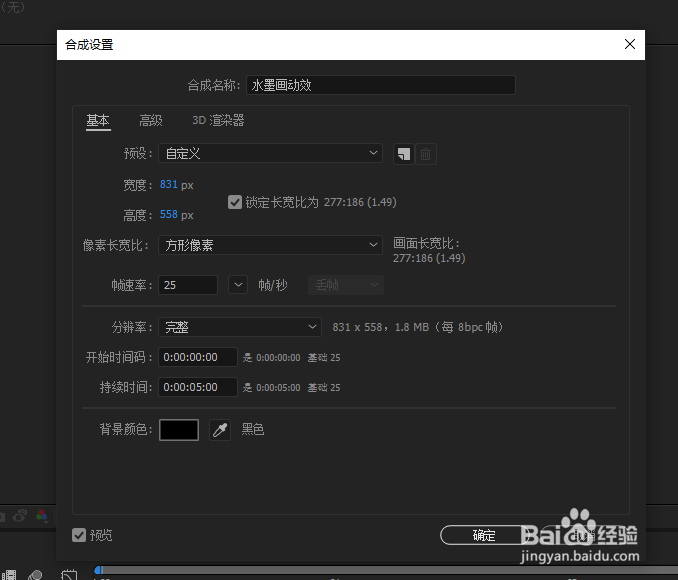Toggle 锁定长宽比 checkbox

click(x=234, y=202)
